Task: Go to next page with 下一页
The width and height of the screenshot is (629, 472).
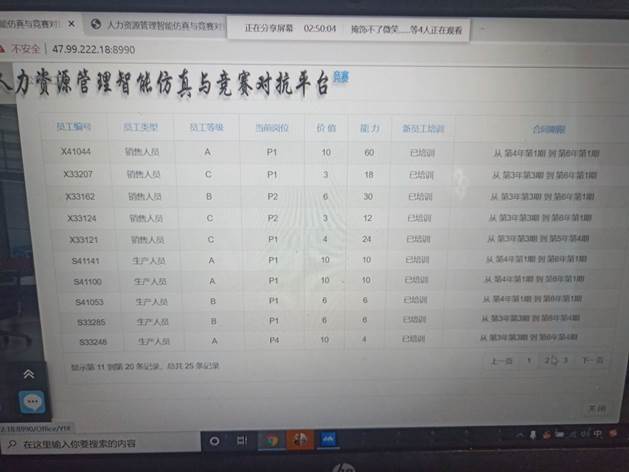Action: coord(592,360)
